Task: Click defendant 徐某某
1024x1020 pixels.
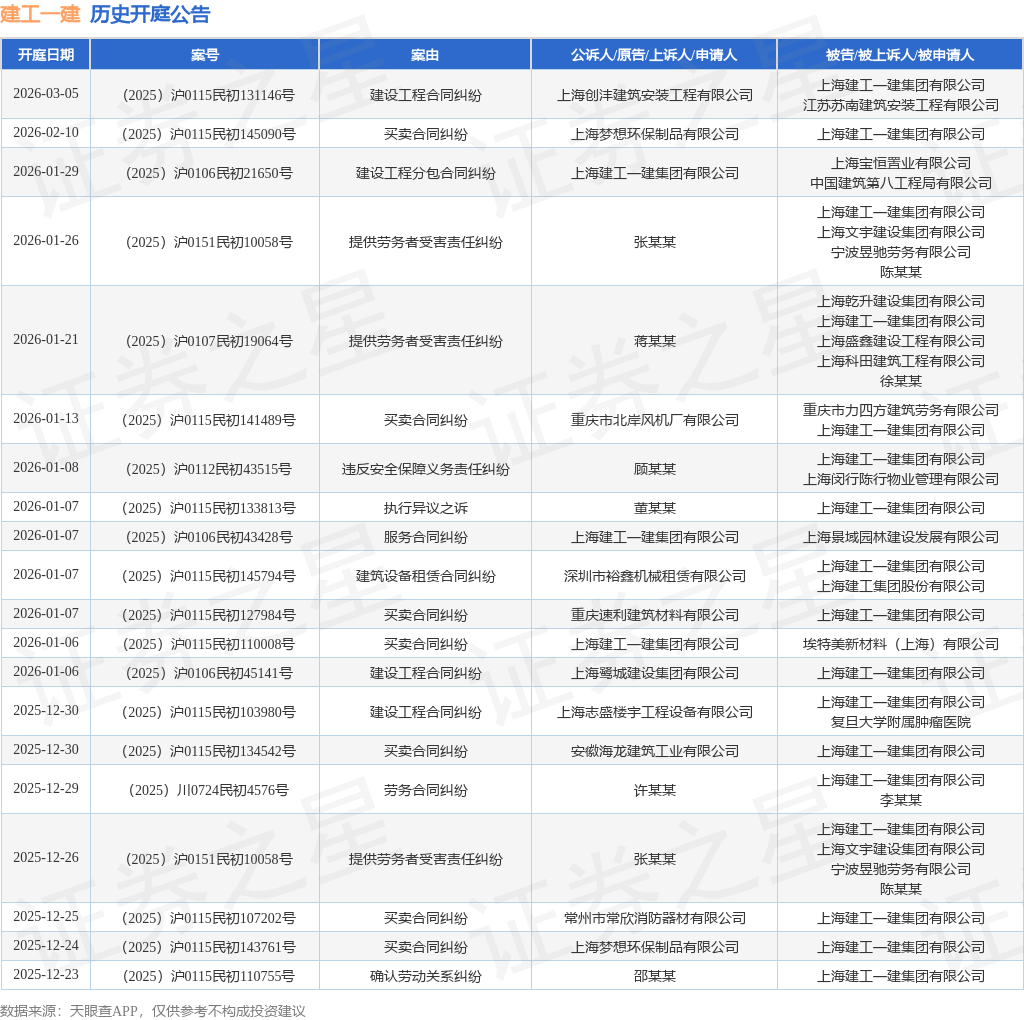Action: coord(901,381)
